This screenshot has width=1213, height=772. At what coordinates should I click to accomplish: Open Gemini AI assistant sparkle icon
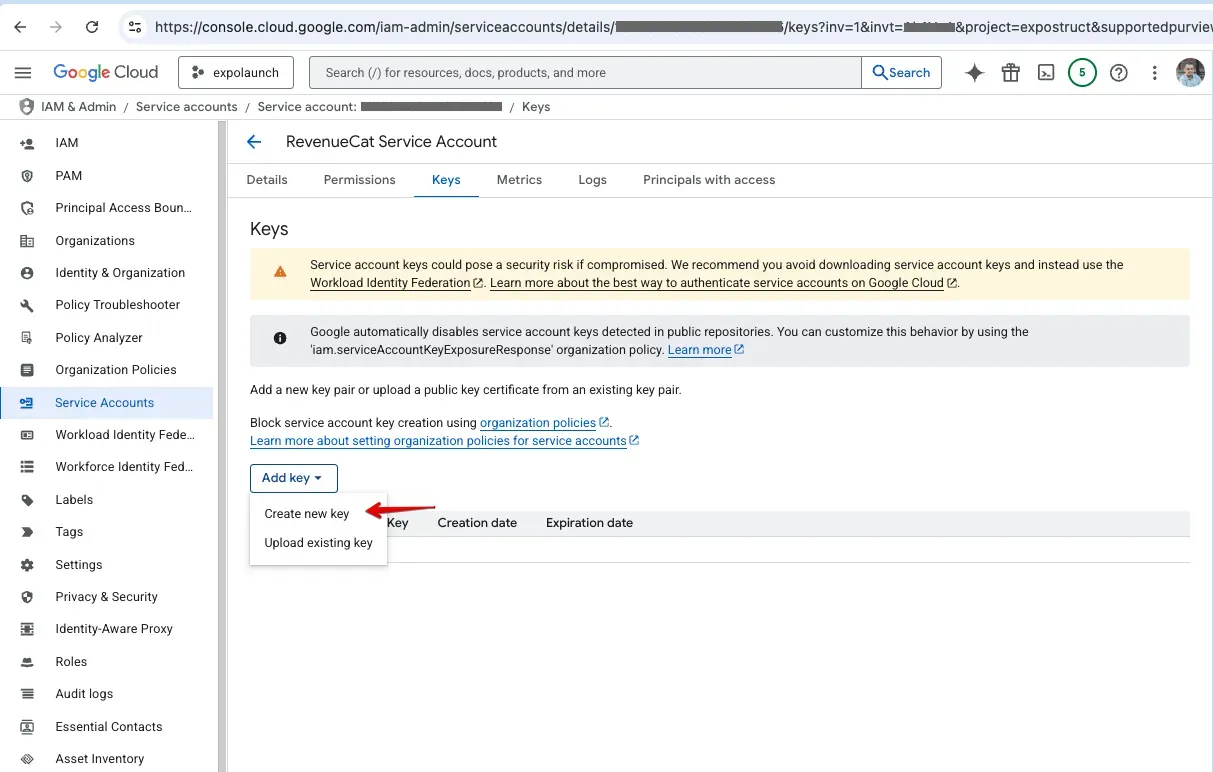(974, 73)
